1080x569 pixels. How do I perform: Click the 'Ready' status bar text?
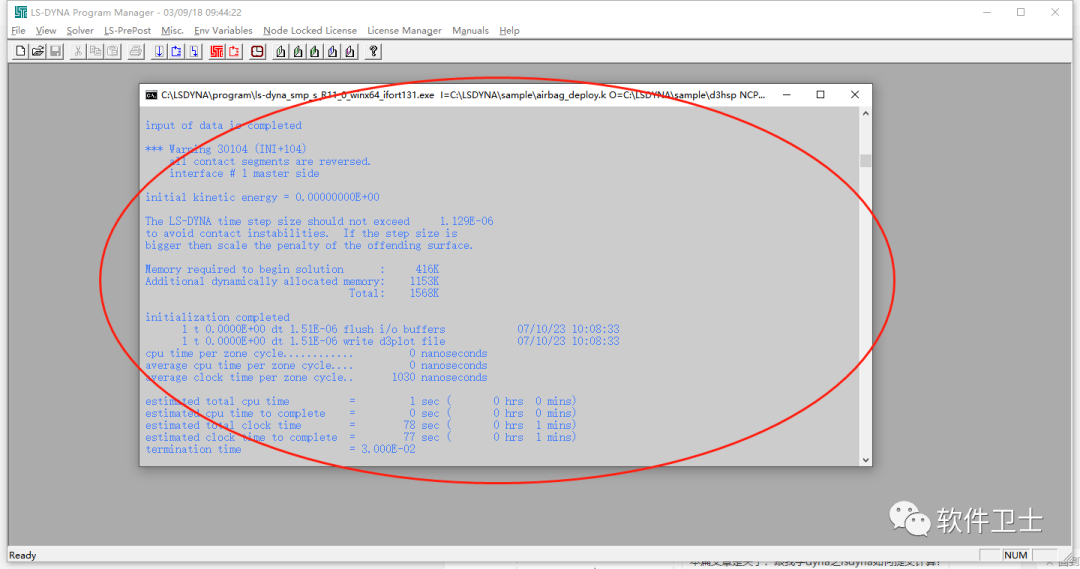click(x=23, y=555)
